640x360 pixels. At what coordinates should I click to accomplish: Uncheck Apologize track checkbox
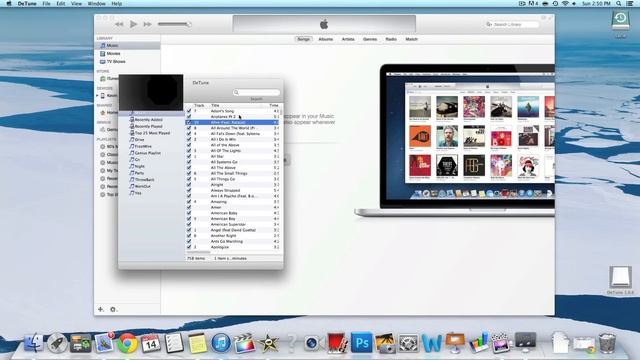189,247
